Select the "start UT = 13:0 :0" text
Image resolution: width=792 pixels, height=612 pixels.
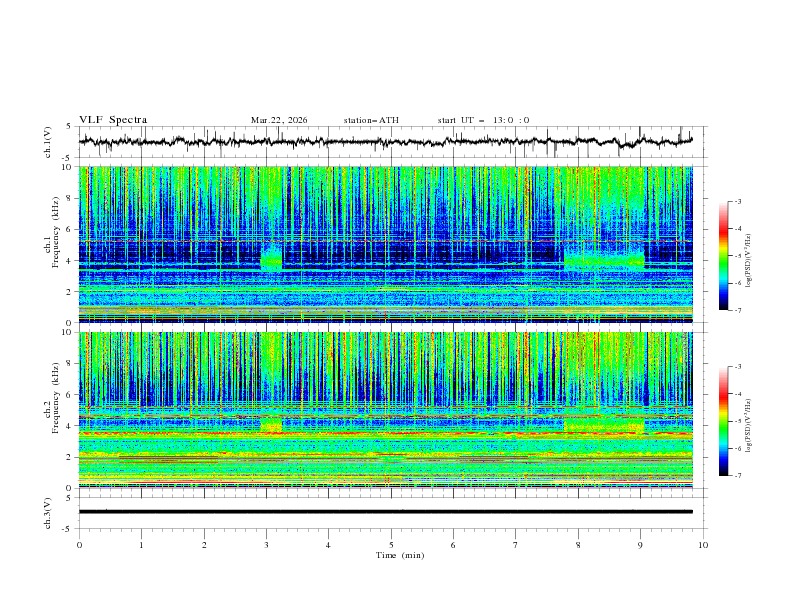(x=483, y=120)
